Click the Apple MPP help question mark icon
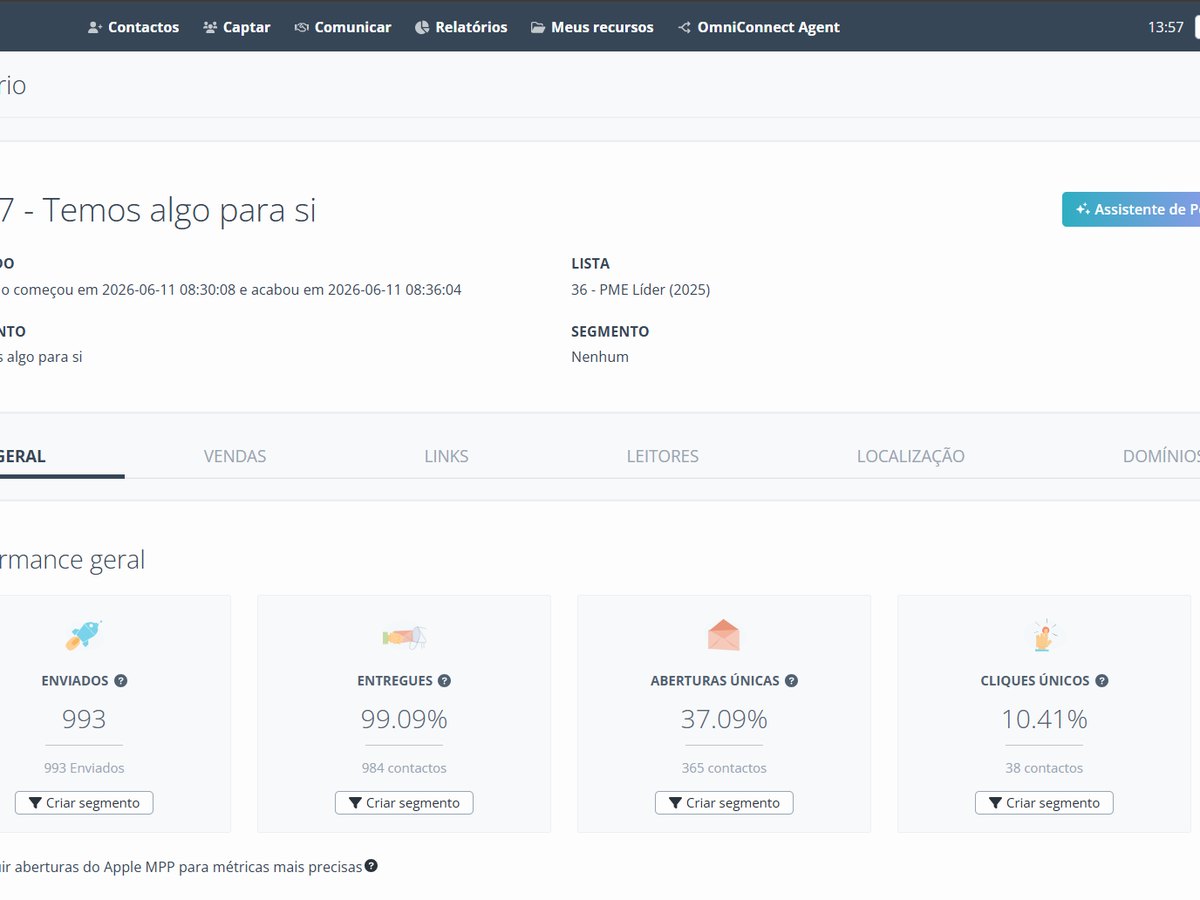This screenshot has height=900, width=1200. click(371, 866)
